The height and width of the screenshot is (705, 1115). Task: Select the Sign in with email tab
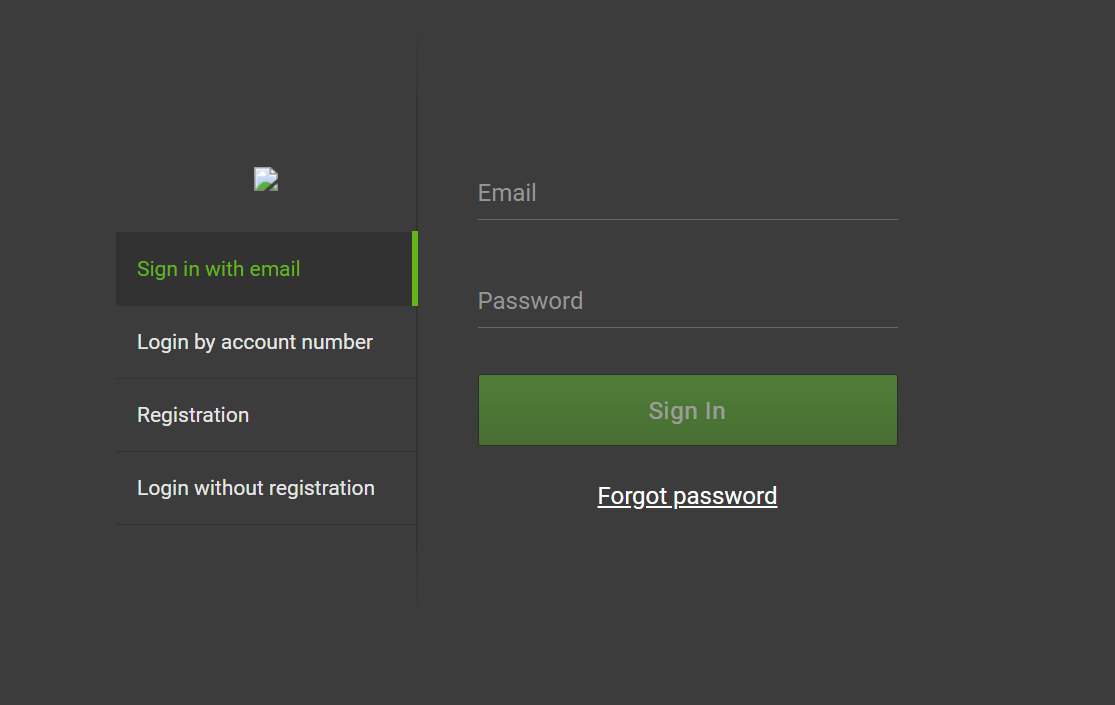coord(219,269)
